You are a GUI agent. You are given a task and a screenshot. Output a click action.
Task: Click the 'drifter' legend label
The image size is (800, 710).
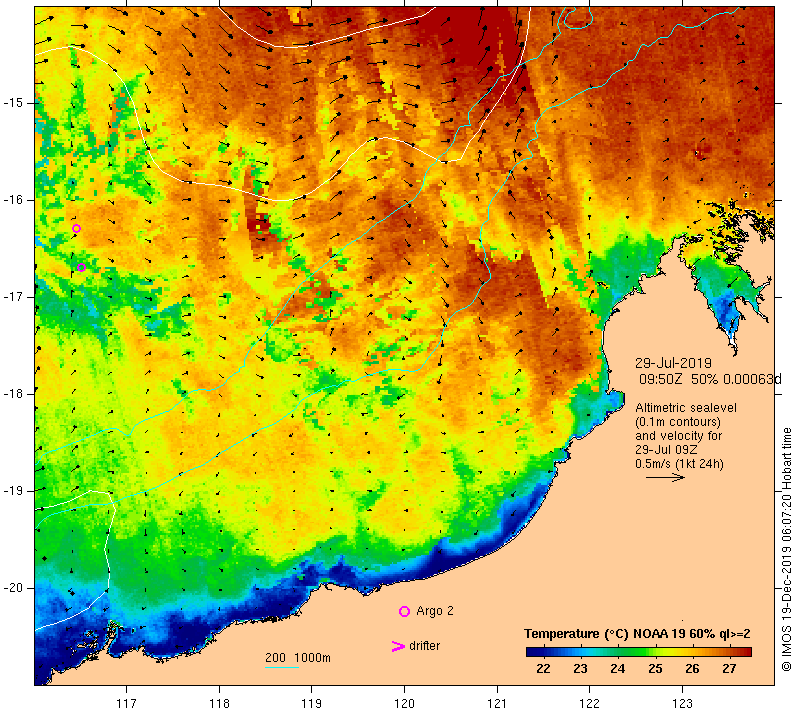tap(424, 646)
